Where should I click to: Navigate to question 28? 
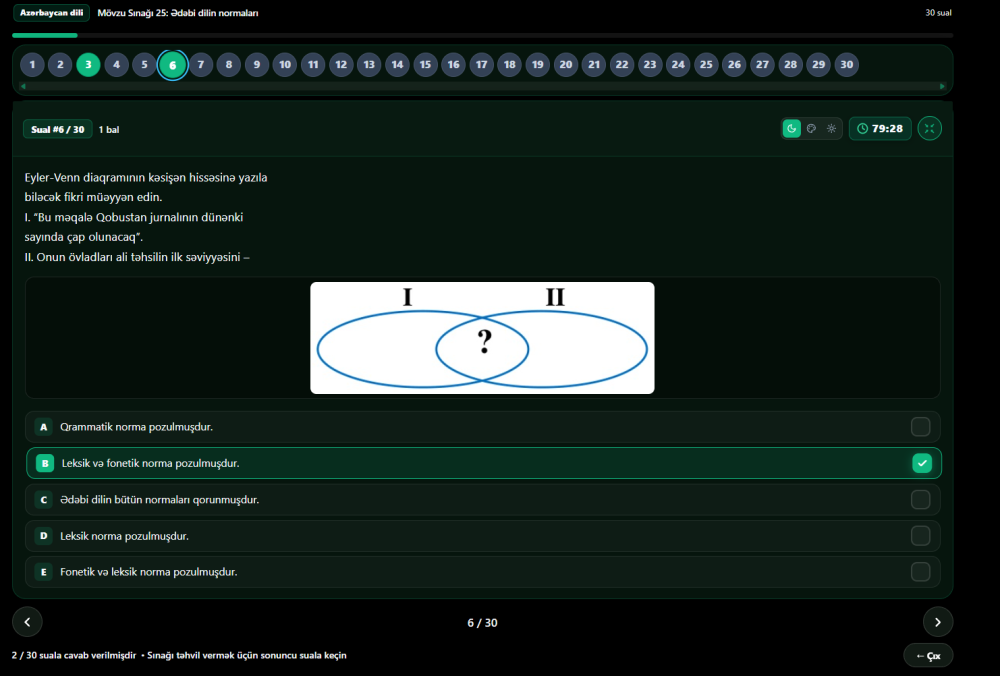pos(790,64)
